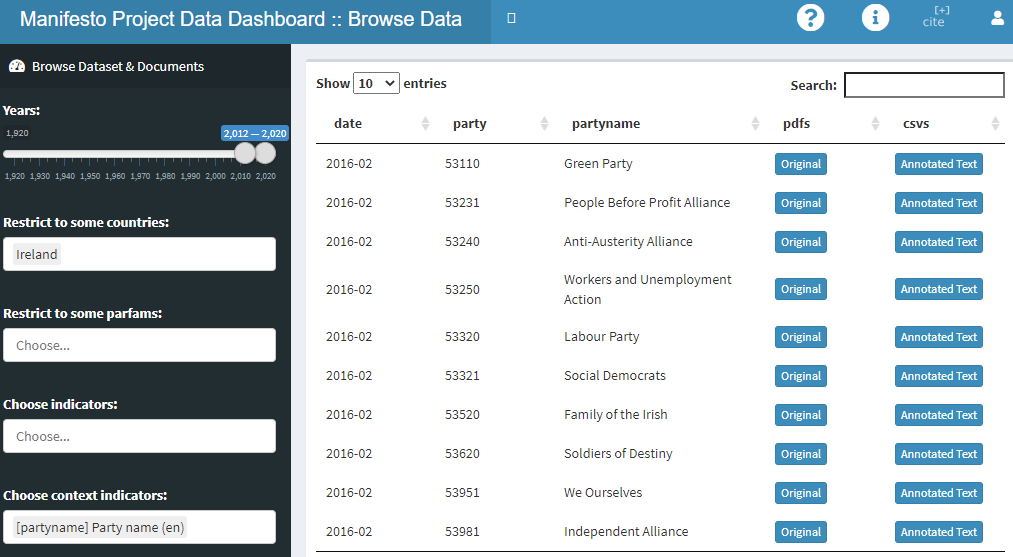Open the Choose indicators selector

pyautogui.click(x=139, y=436)
